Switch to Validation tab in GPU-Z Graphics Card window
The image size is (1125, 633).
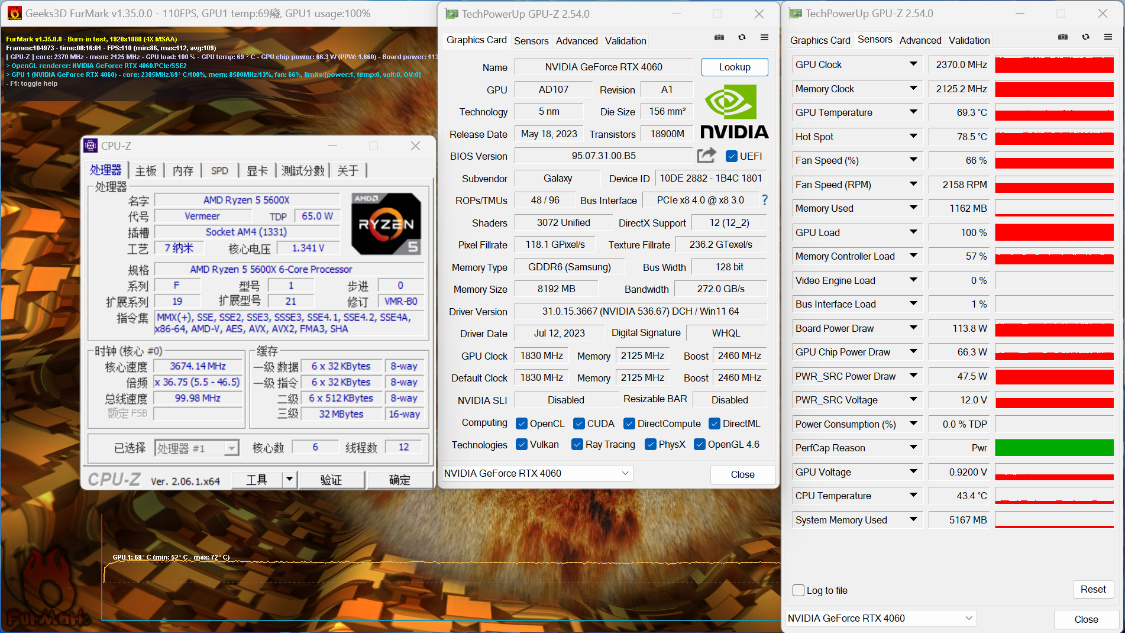[625, 41]
